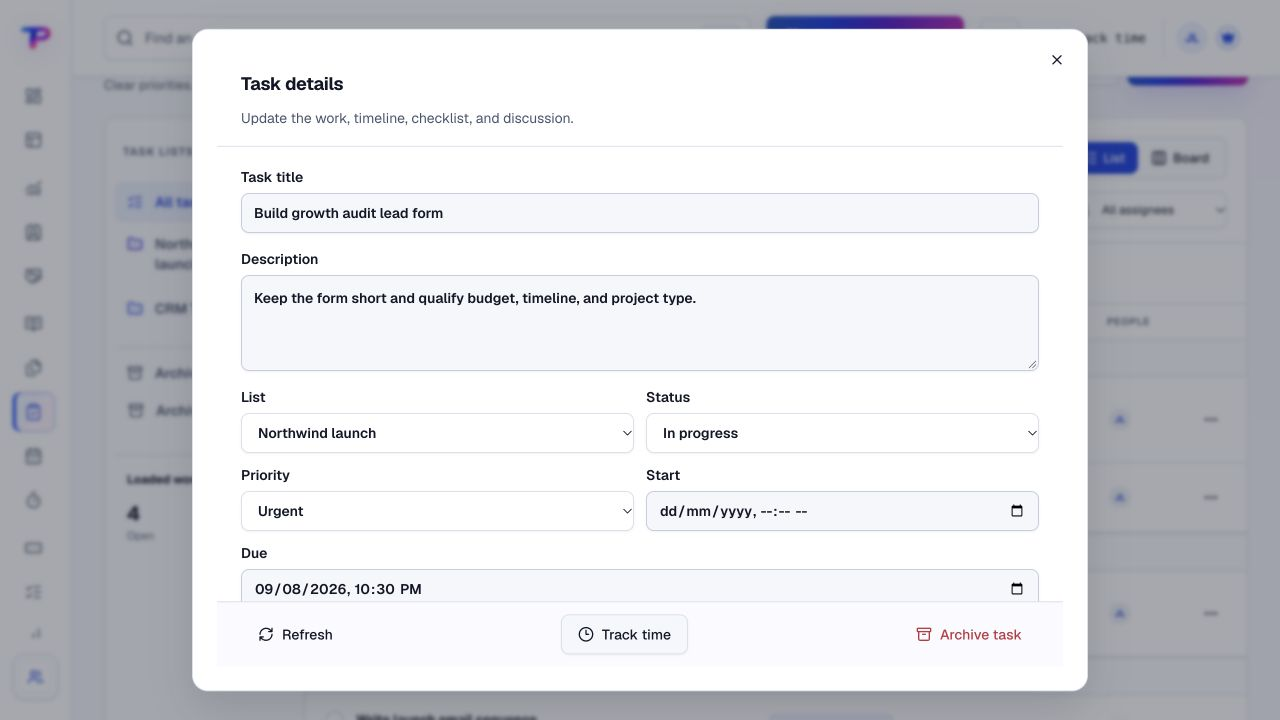Expand the Status dropdown set to In progress
Viewport: 1280px width, 720px height.
[842, 433]
